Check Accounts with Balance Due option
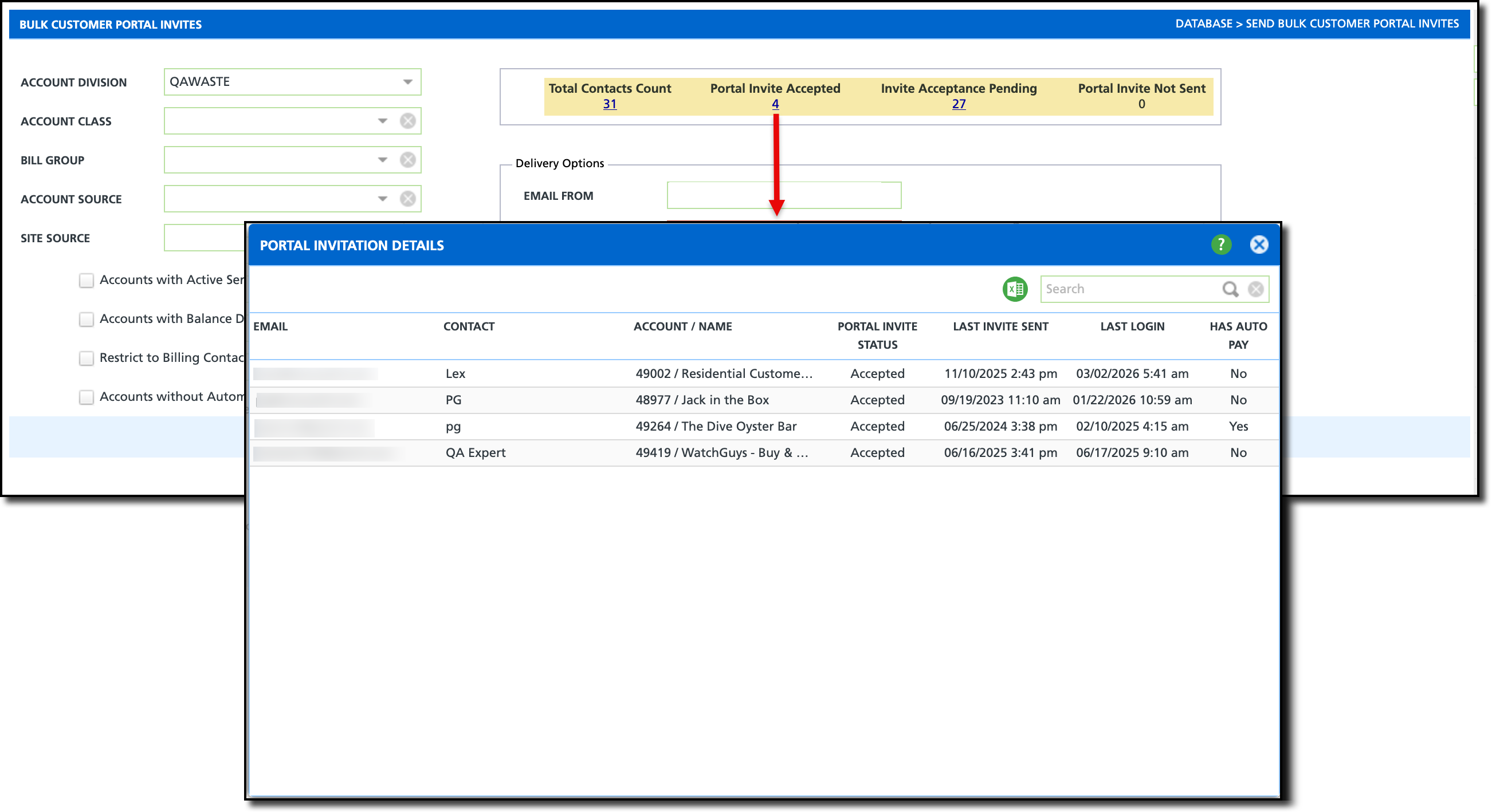The width and height of the screenshot is (1492, 812). (87, 320)
